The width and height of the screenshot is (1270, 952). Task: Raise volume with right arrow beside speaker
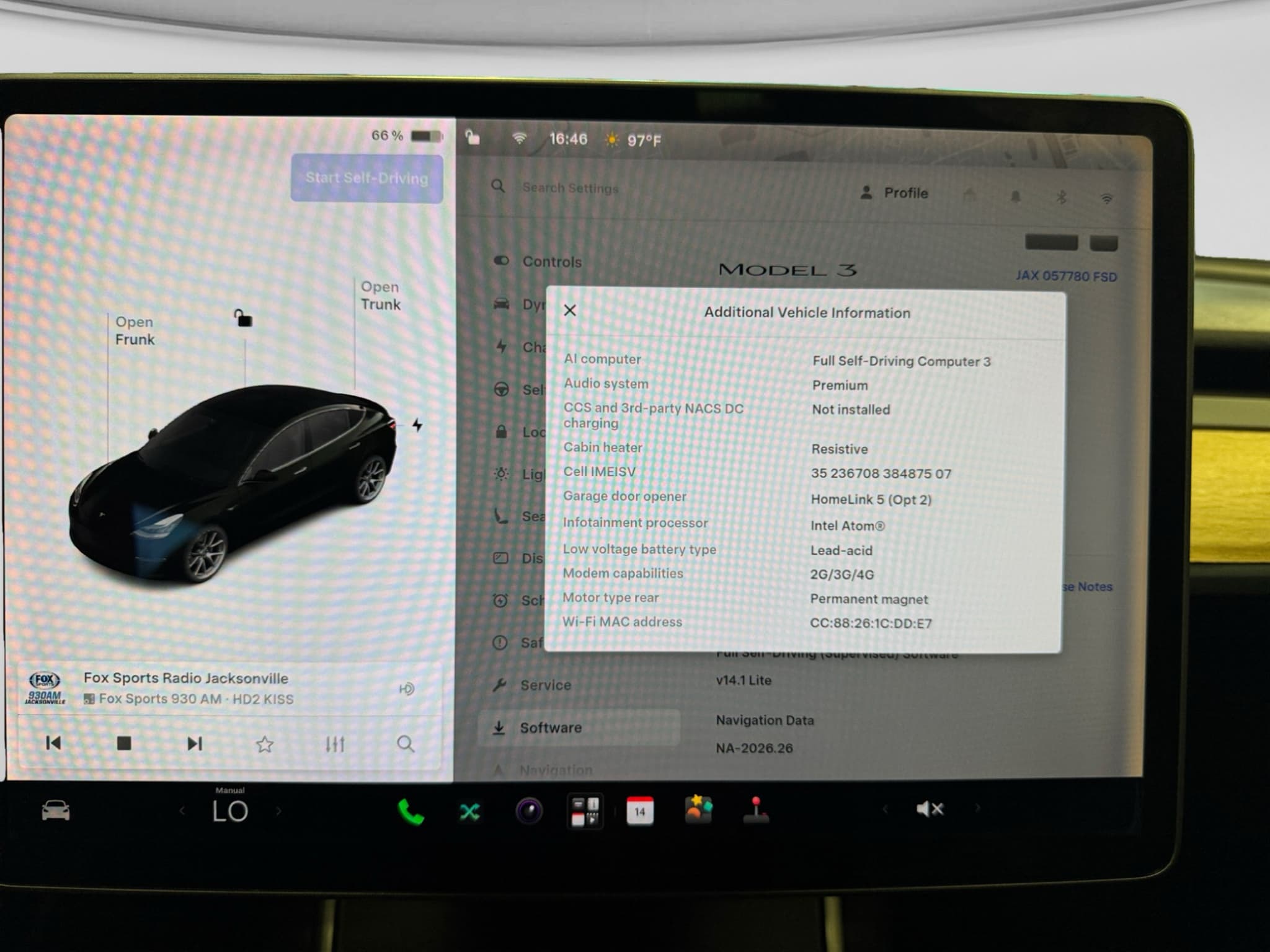coord(978,808)
